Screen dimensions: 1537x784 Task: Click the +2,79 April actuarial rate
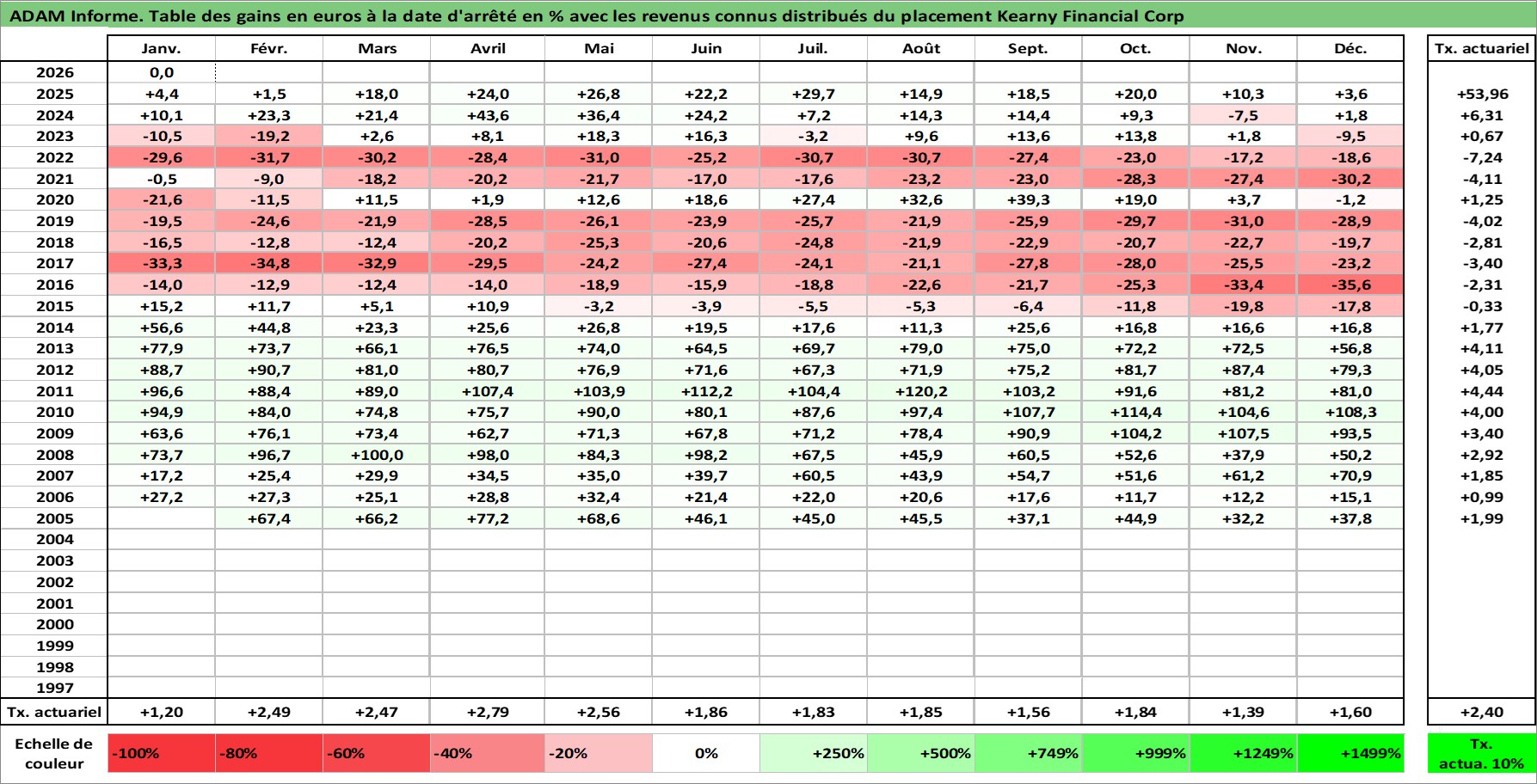[488, 712]
